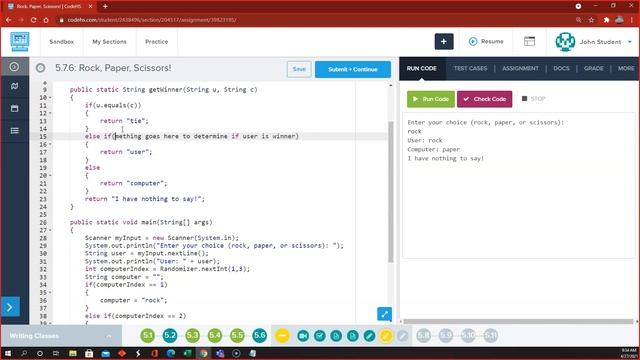This screenshot has width=640, height=360.
Task: Go to lesson 5.8 bubble
Action: click(424, 336)
